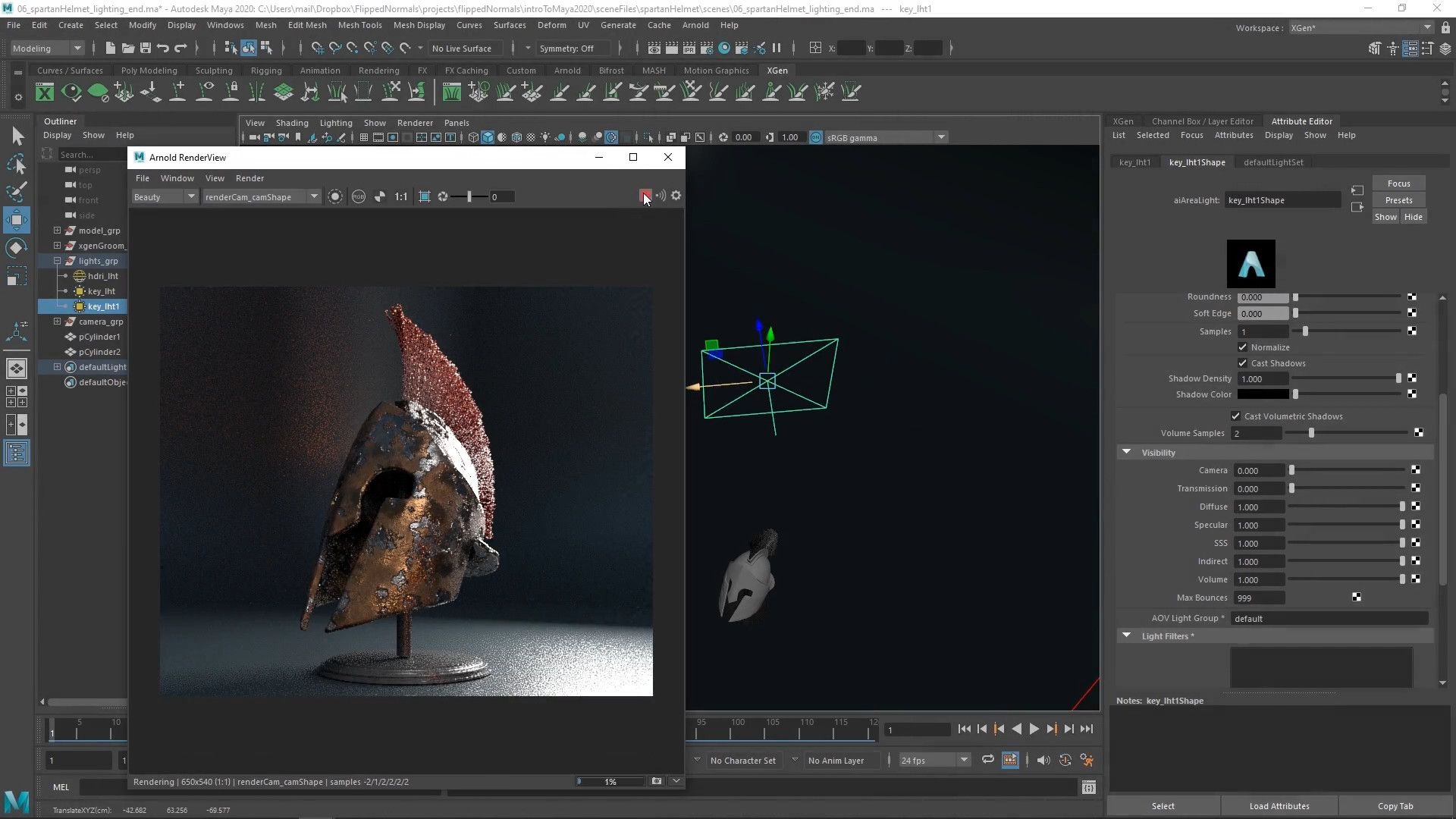The width and height of the screenshot is (1456, 819).
Task: Select the Select tool in the toolbox
Action: tap(17, 136)
